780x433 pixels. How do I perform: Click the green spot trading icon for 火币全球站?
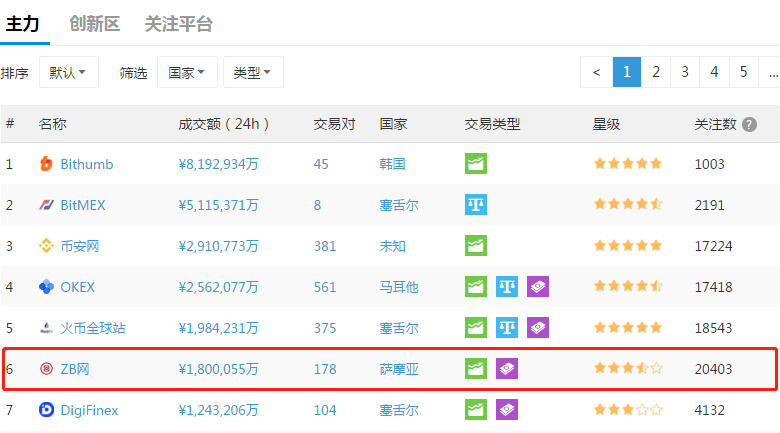tap(476, 327)
